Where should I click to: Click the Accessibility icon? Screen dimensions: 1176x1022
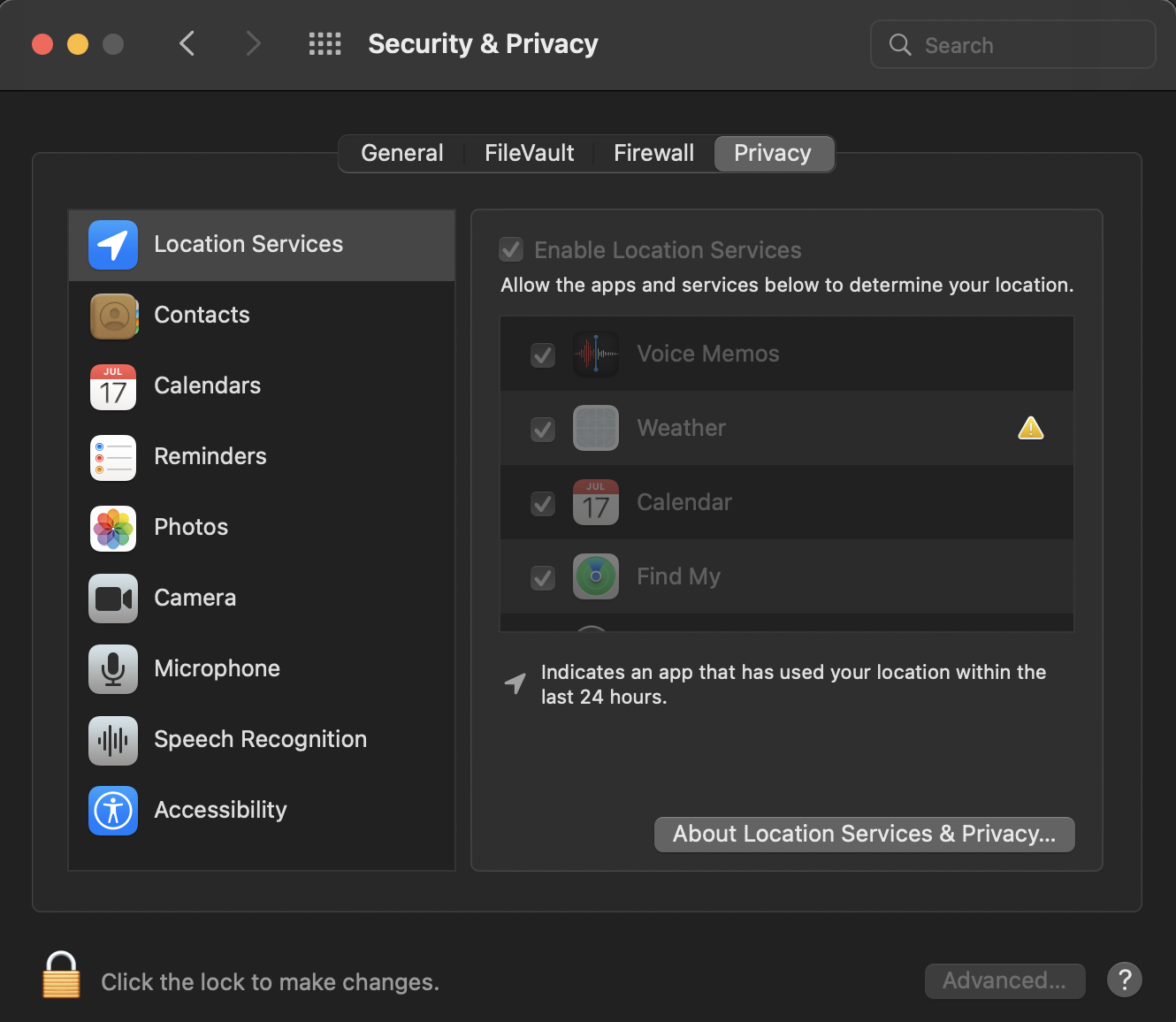click(113, 811)
